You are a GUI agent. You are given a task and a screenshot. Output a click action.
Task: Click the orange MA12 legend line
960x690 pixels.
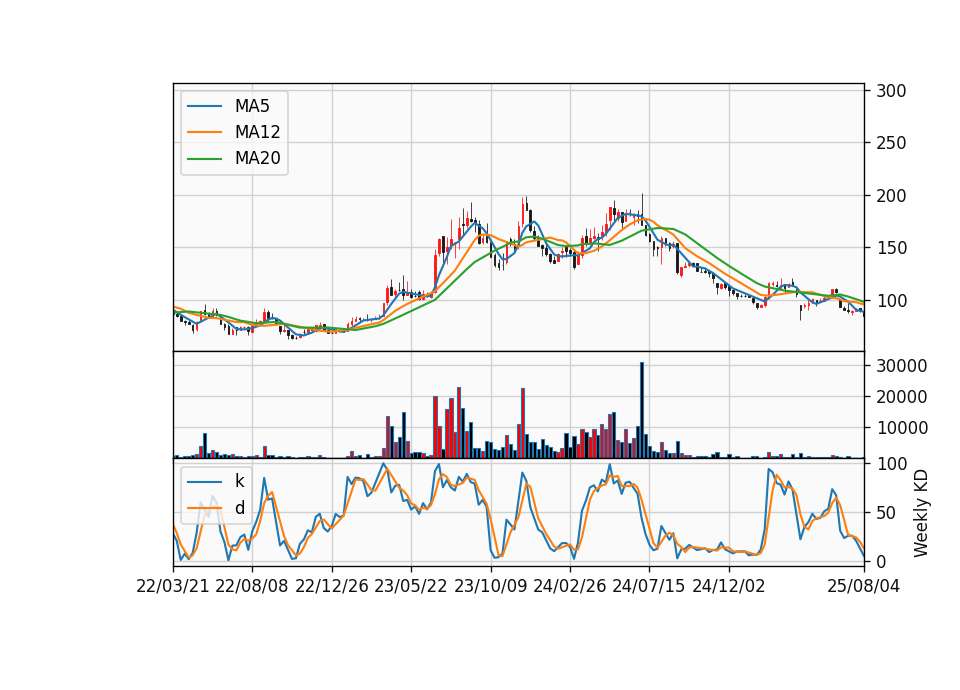(x=204, y=132)
